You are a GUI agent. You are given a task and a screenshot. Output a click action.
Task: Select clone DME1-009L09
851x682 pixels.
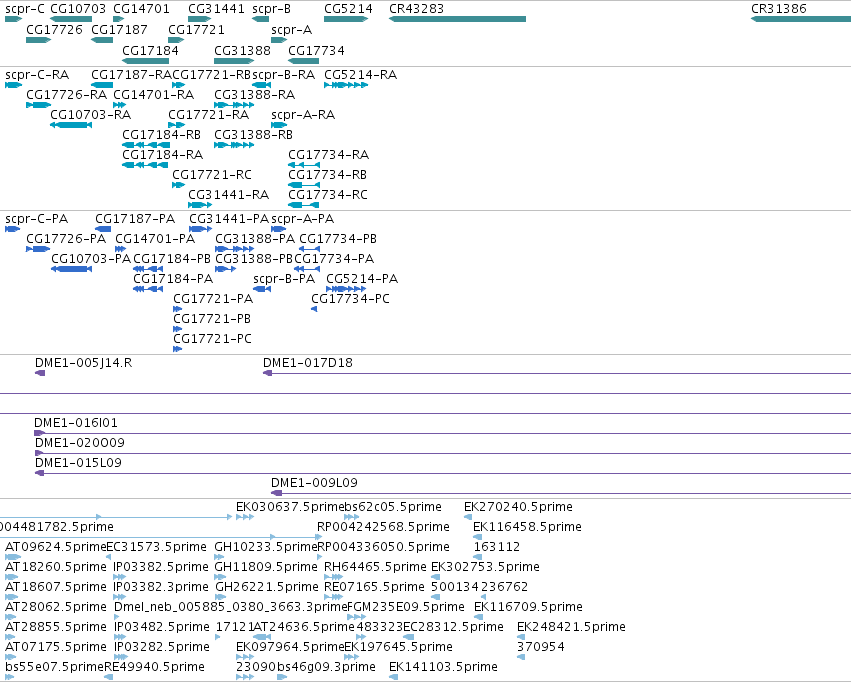(x=314, y=483)
